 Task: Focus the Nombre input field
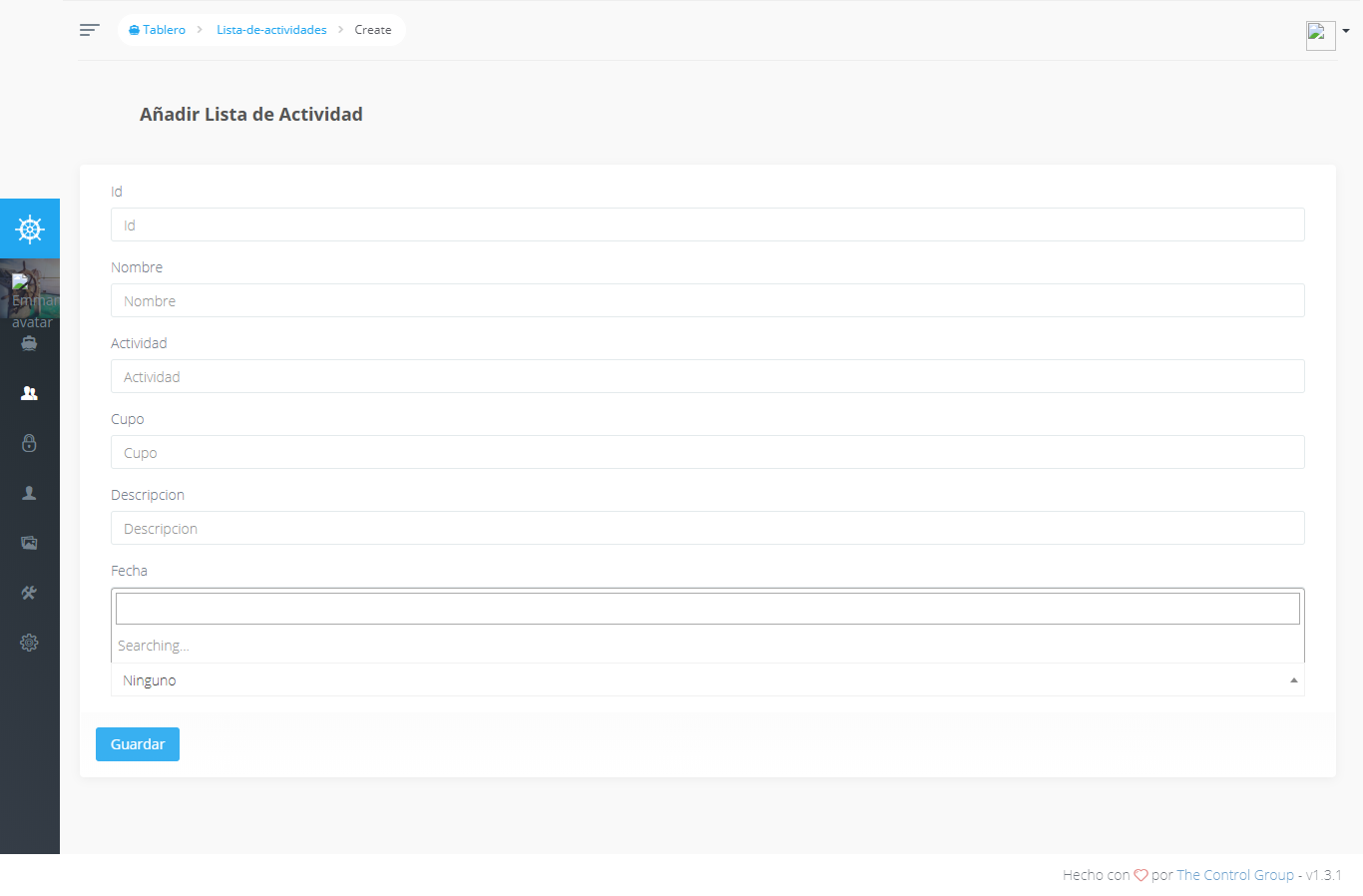click(x=707, y=300)
